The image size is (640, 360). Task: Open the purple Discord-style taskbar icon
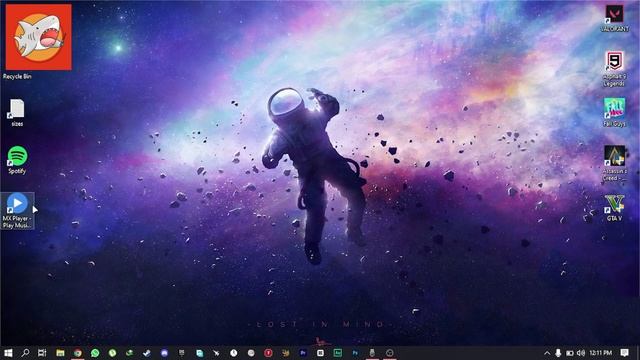pyautogui.click(x=164, y=353)
